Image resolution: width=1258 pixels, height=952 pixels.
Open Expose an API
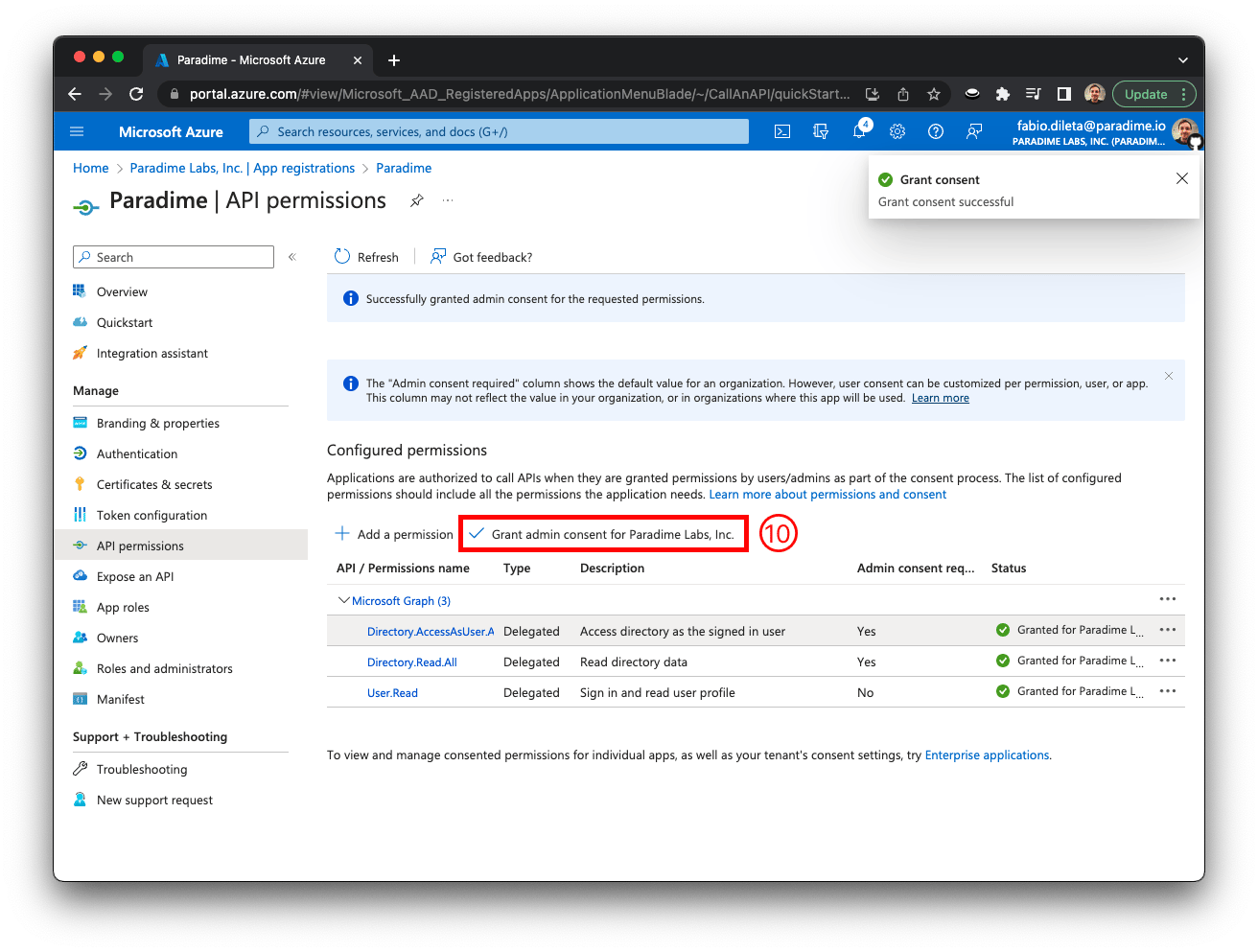click(x=134, y=576)
